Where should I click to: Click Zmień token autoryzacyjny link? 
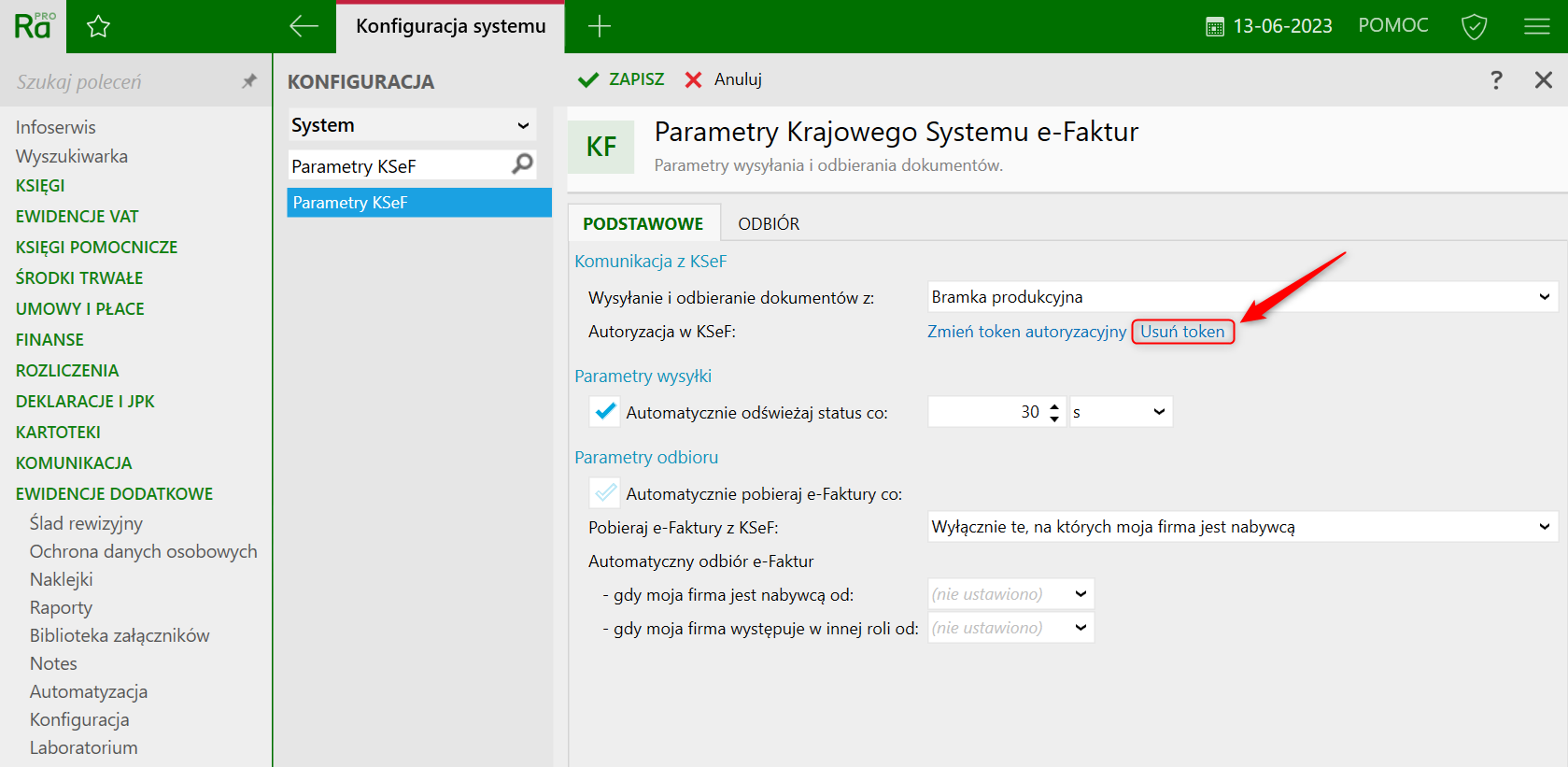point(1026,332)
